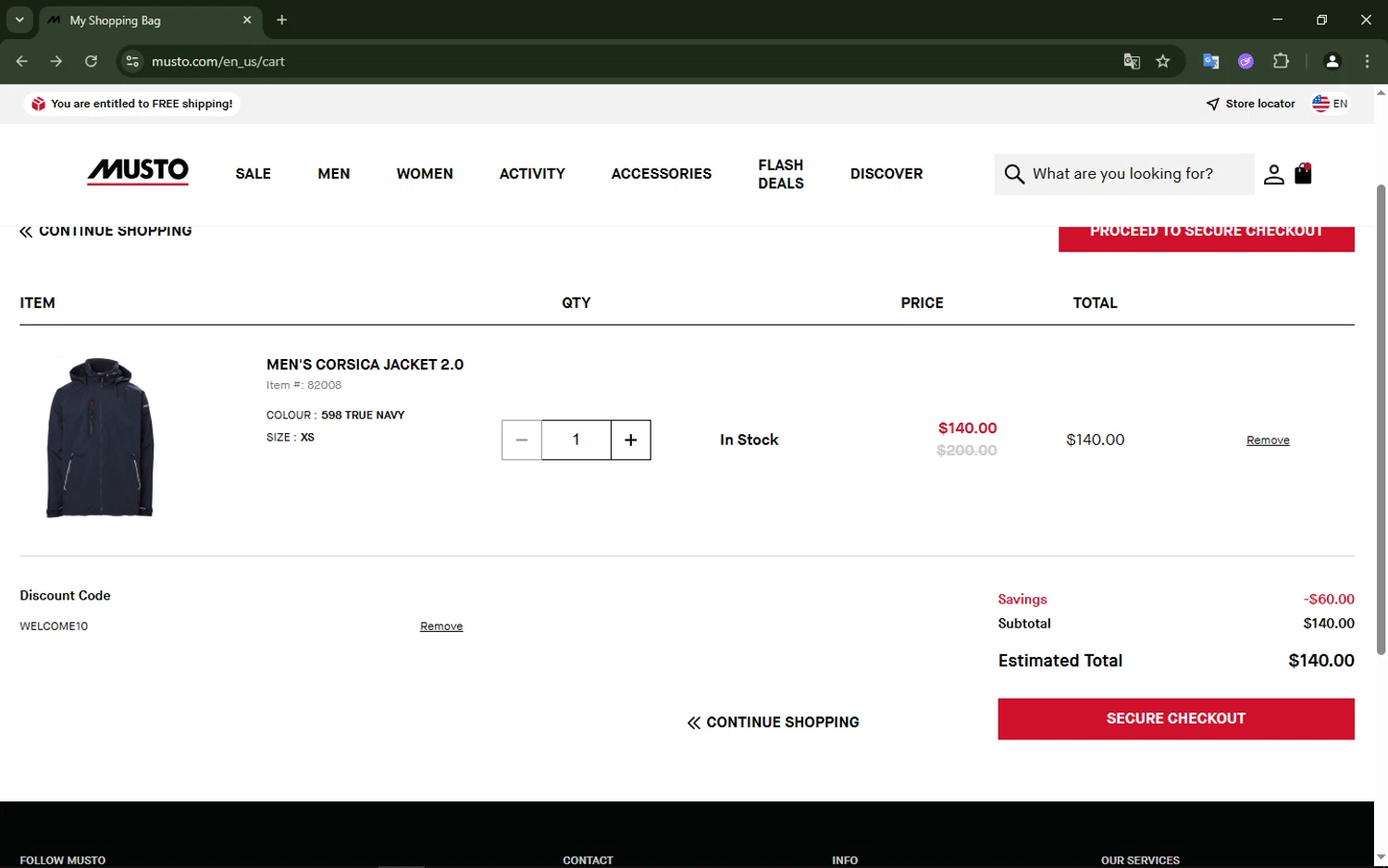Open Chrome three-dot menu
The image size is (1388, 868).
(1367, 61)
